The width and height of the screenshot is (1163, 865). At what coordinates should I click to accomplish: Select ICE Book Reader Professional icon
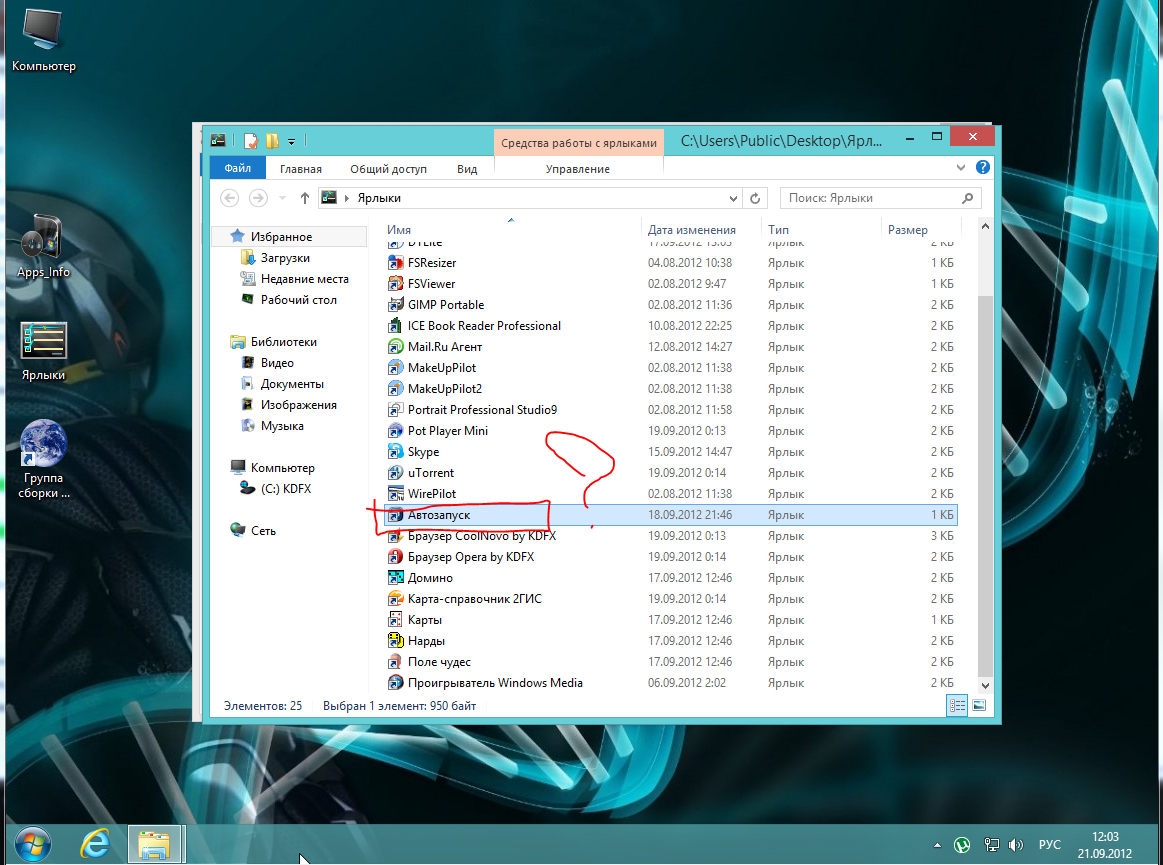click(x=396, y=326)
